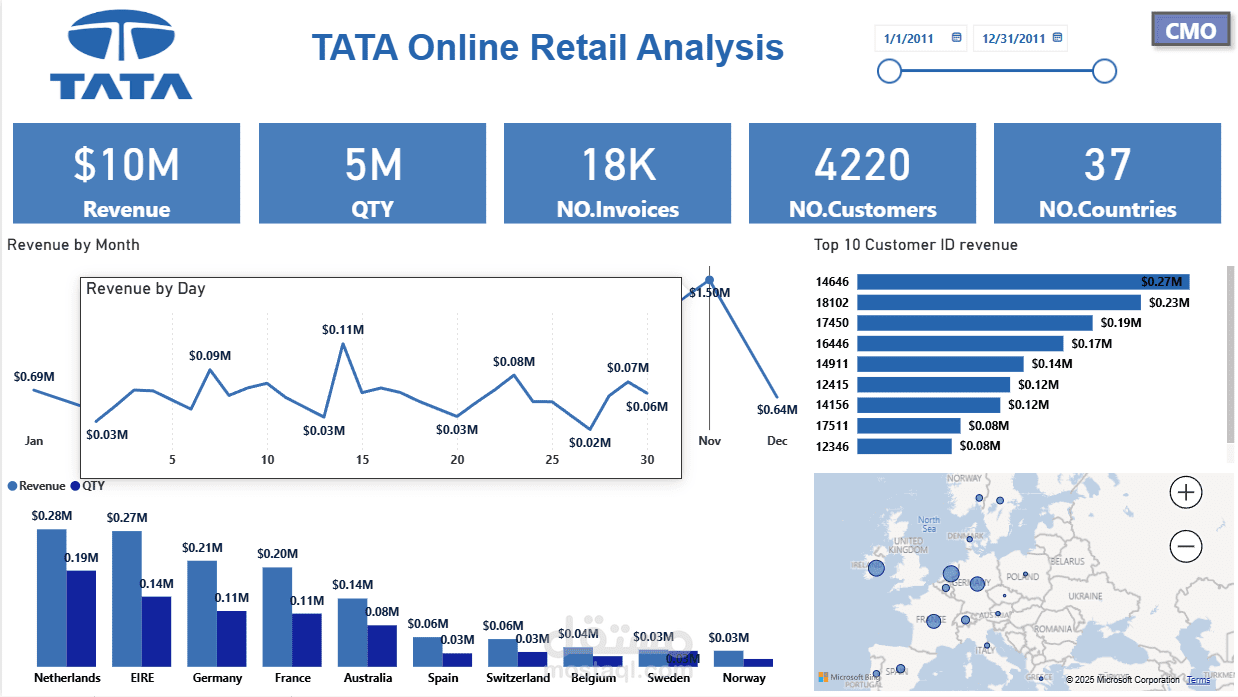Click the $0.64M December value label
The width and height of the screenshot is (1238, 697).
tap(777, 410)
